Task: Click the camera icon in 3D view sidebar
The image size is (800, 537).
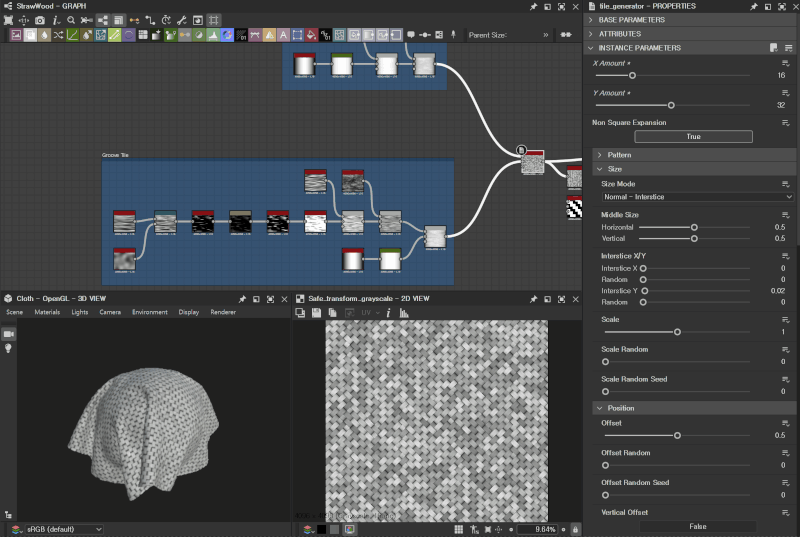Action: click(9, 333)
